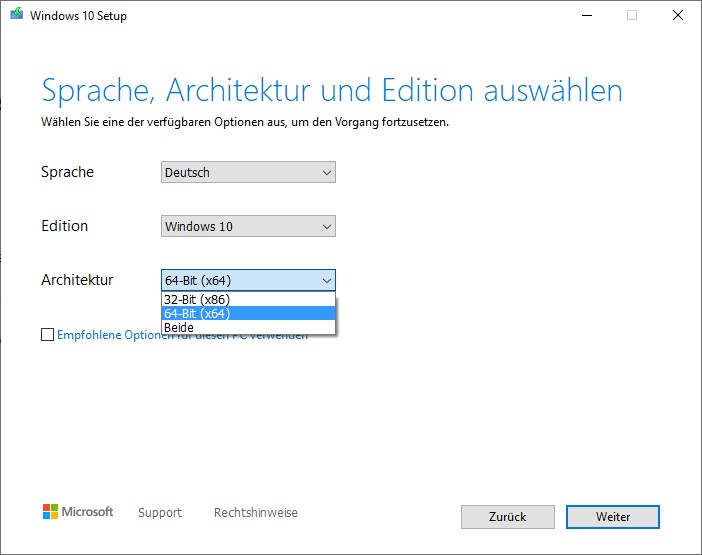The height and width of the screenshot is (555, 702).
Task: Tick the Empfohlene Optionen checkbox
Action: click(x=47, y=334)
